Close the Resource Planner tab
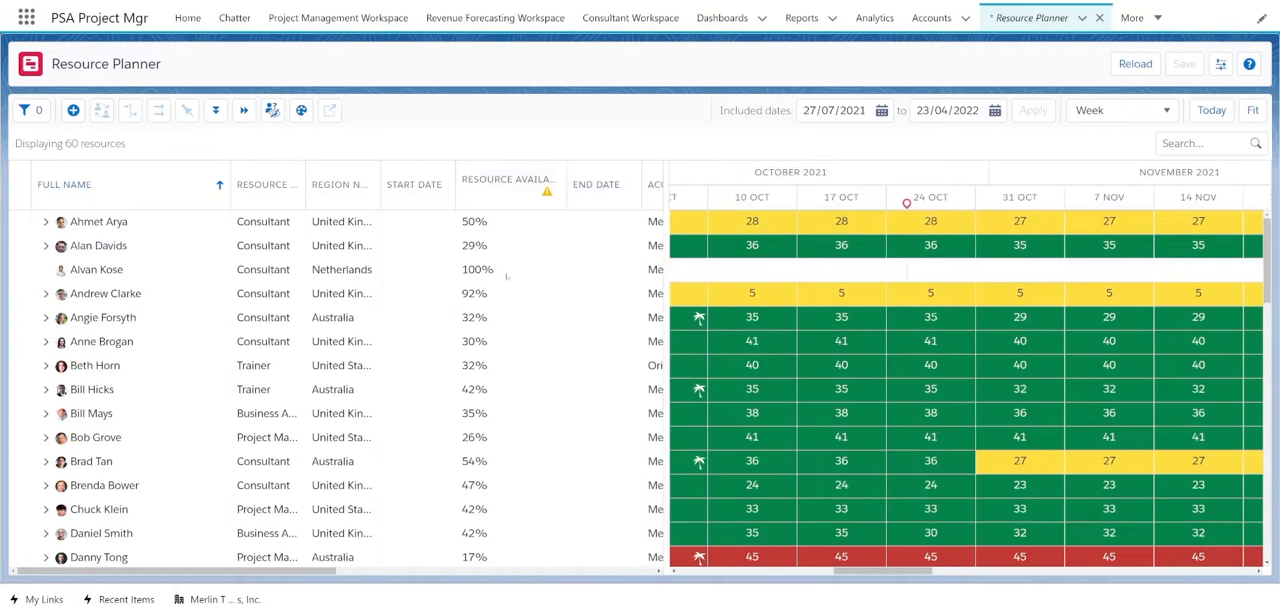Screen dimensions: 1280x606 click(1099, 18)
